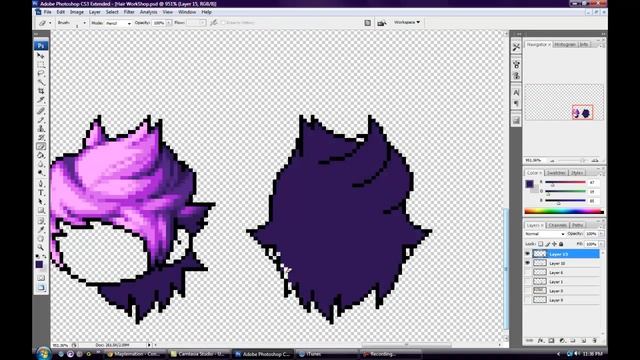Hide the Layer 10 eye icon

coord(528,263)
